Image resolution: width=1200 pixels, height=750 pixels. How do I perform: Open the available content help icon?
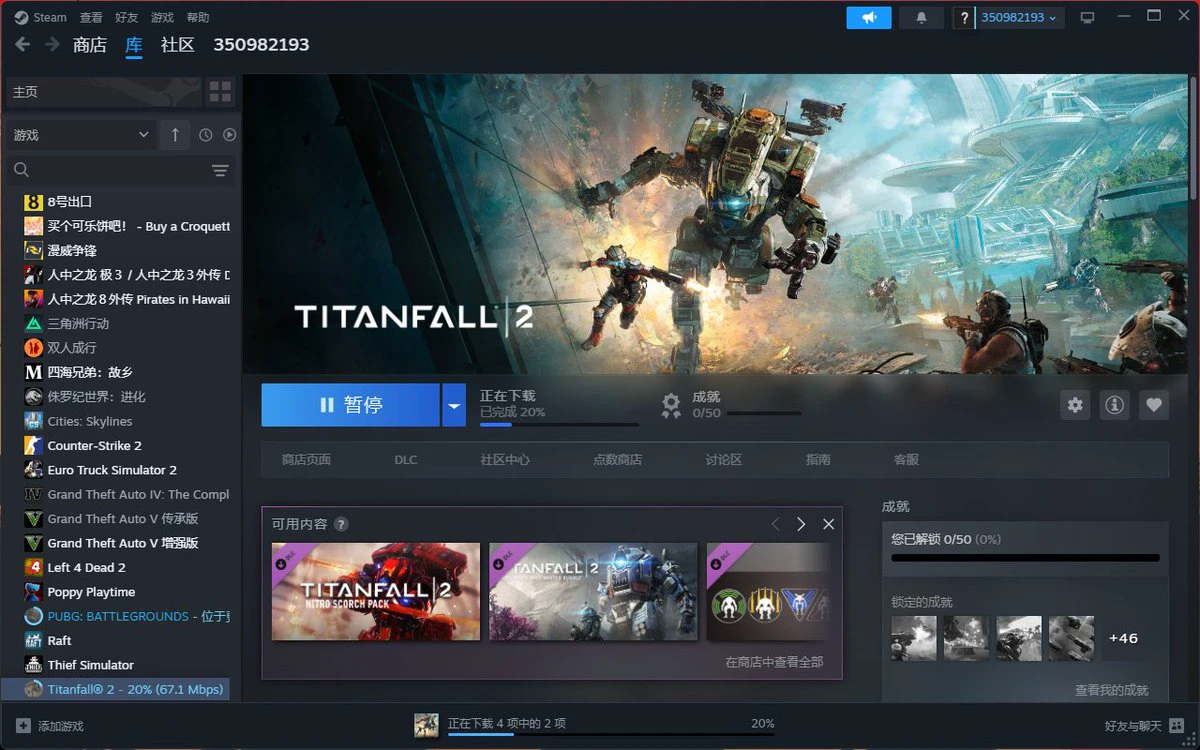[x=341, y=524]
